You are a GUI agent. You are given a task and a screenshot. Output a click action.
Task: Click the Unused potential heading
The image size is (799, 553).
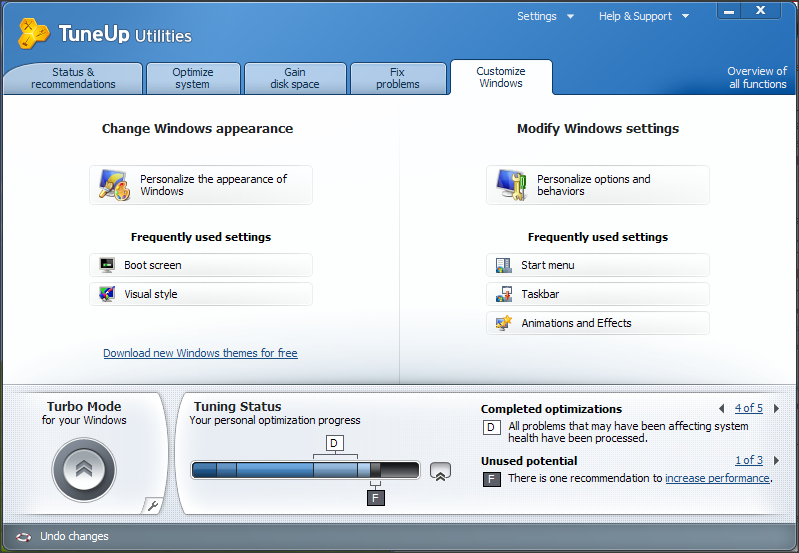[529, 461]
